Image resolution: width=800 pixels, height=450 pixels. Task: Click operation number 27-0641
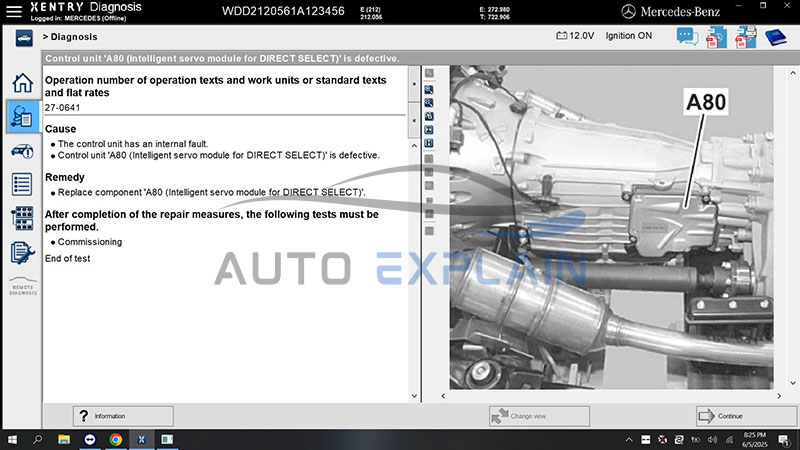coord(62,108)
